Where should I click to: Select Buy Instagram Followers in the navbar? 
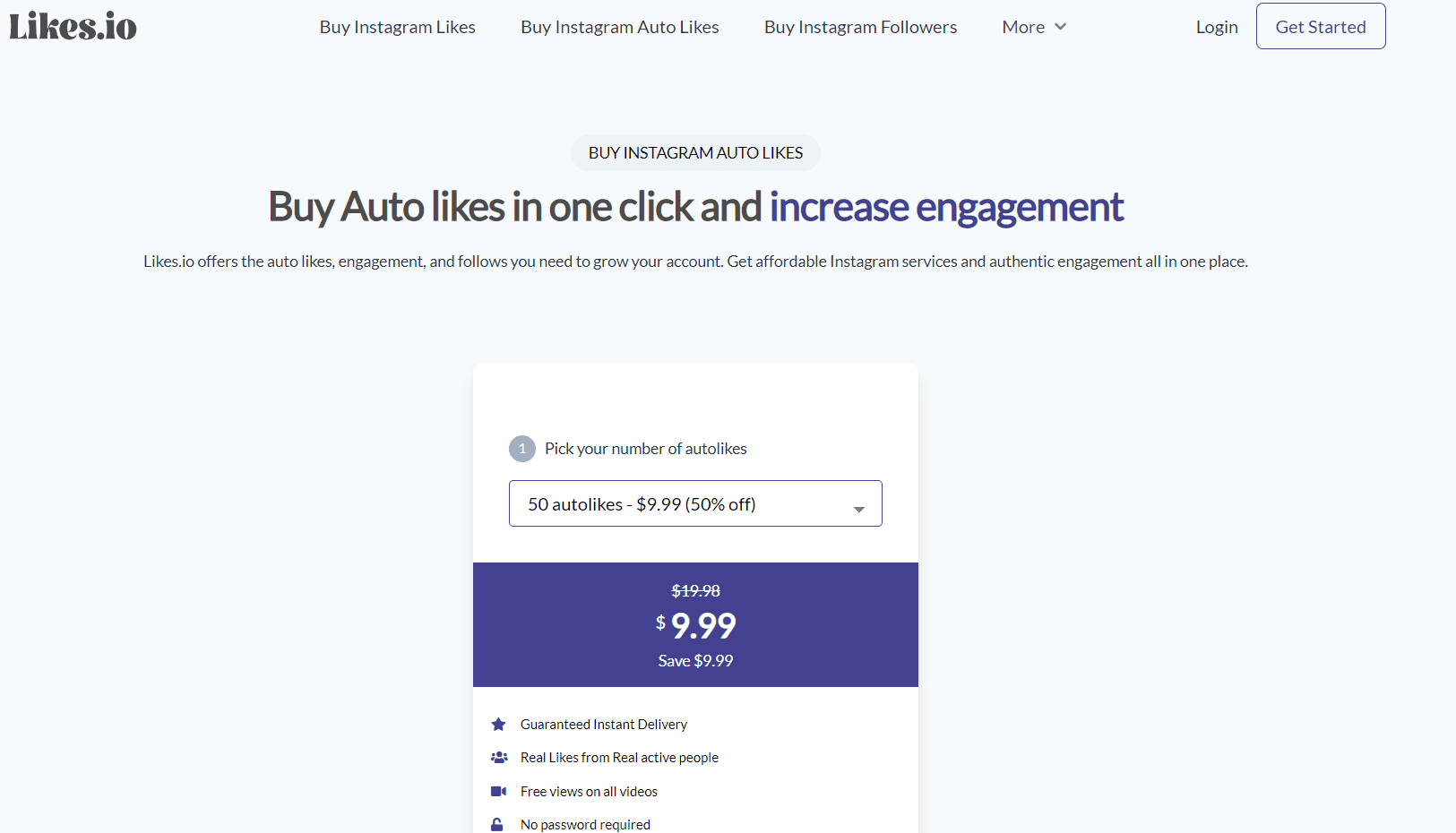[859, 26]
